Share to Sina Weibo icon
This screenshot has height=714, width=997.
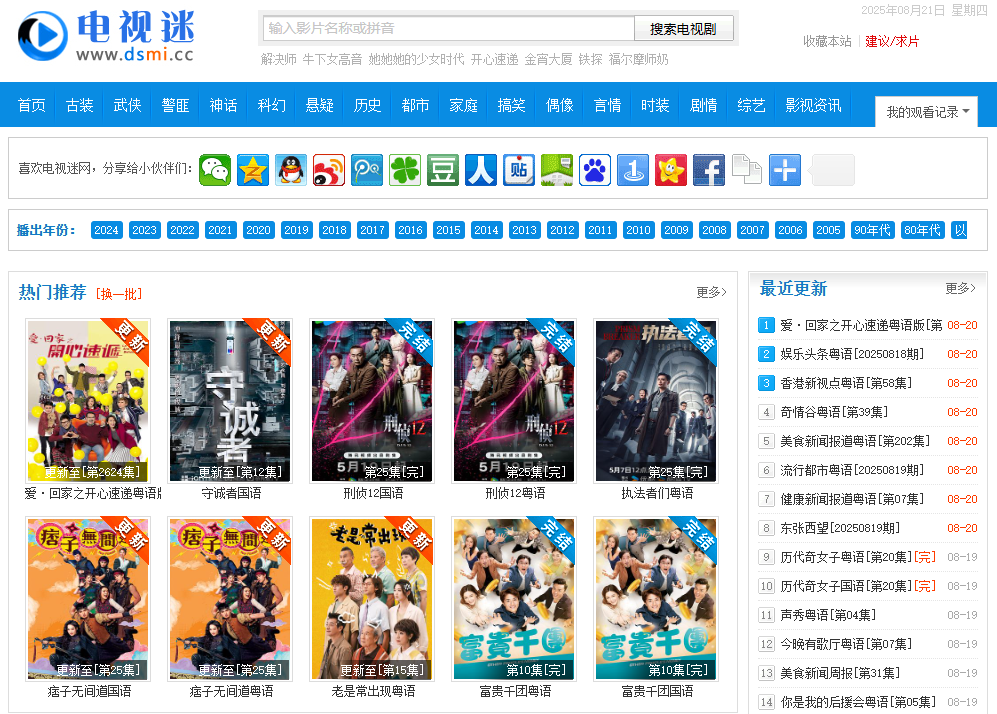coord(329,170)
